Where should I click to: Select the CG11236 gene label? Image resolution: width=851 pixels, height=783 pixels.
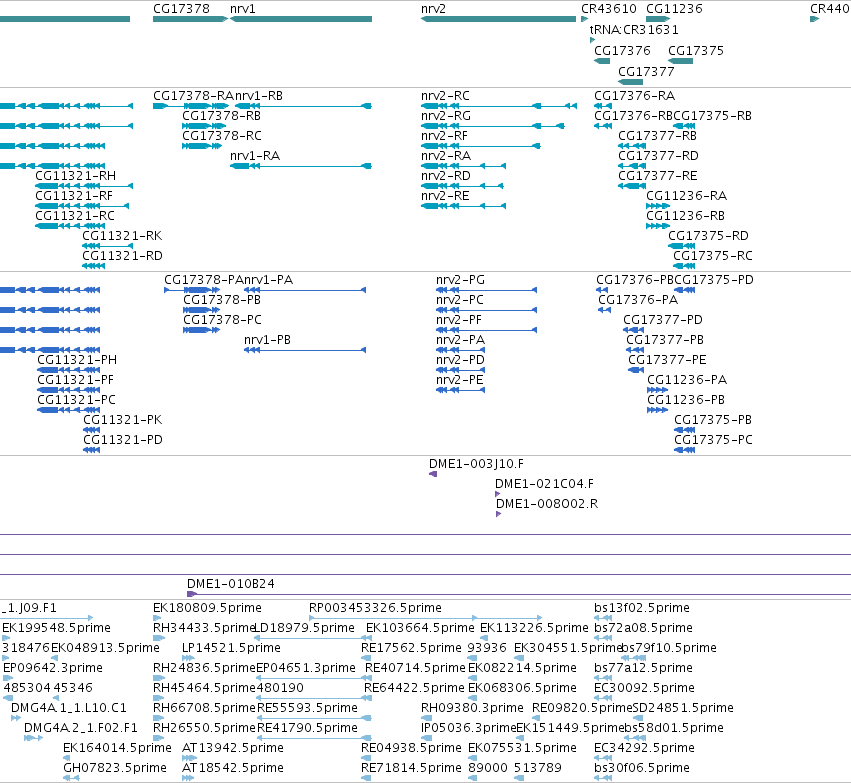(x=674, y=9)
